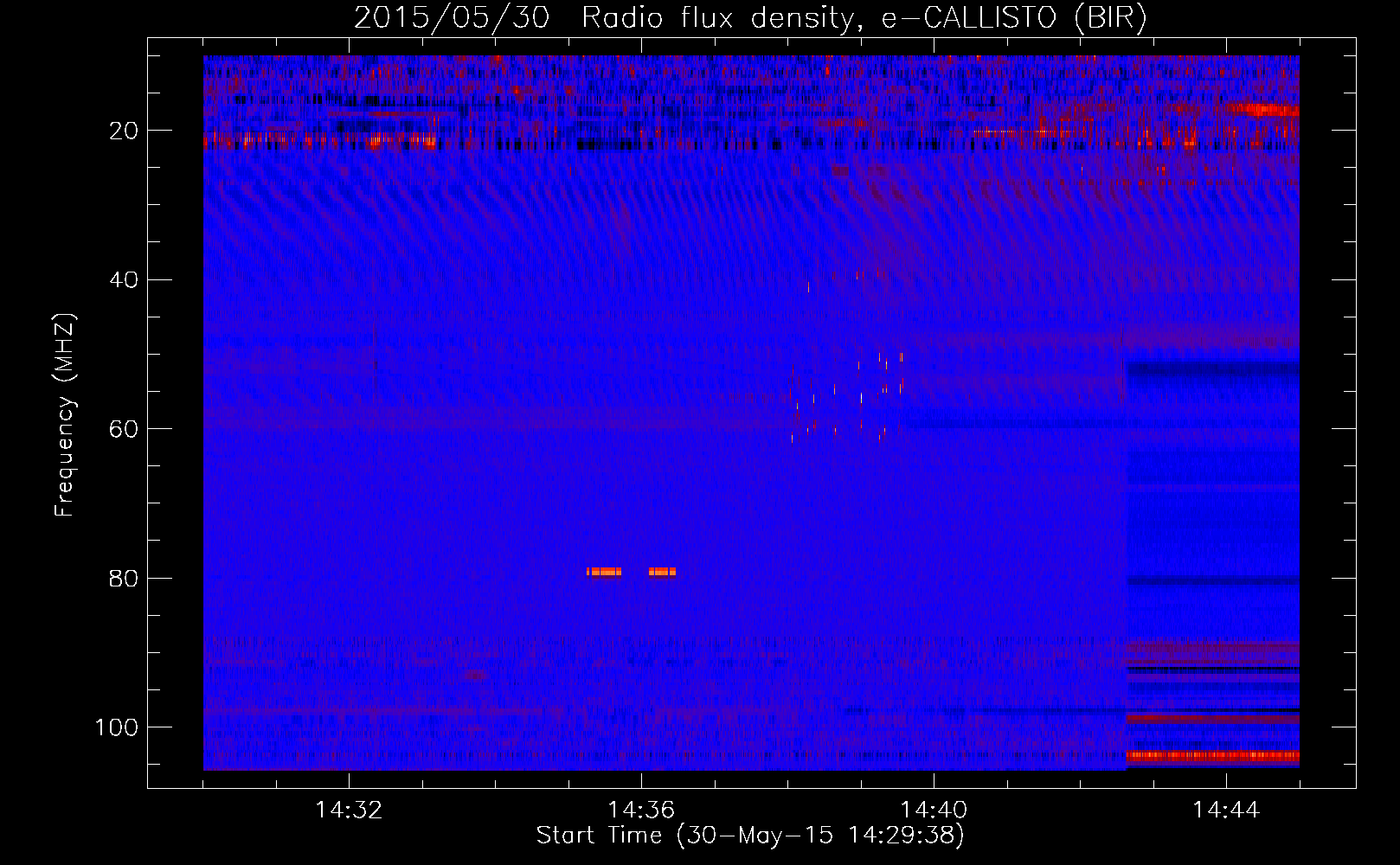Screen dimensions: 1400x865
Task: Click the '100' frequency tick label
Action: tap(117, 727)
